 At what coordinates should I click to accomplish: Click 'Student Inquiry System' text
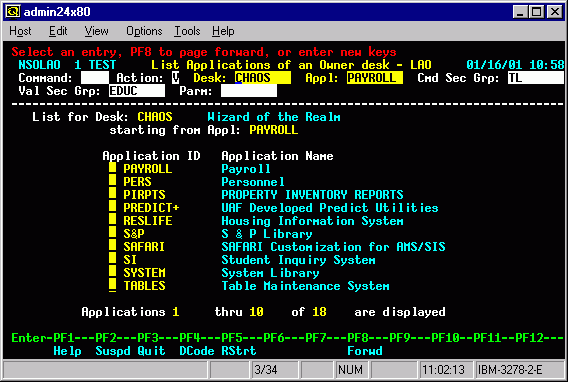298,260
